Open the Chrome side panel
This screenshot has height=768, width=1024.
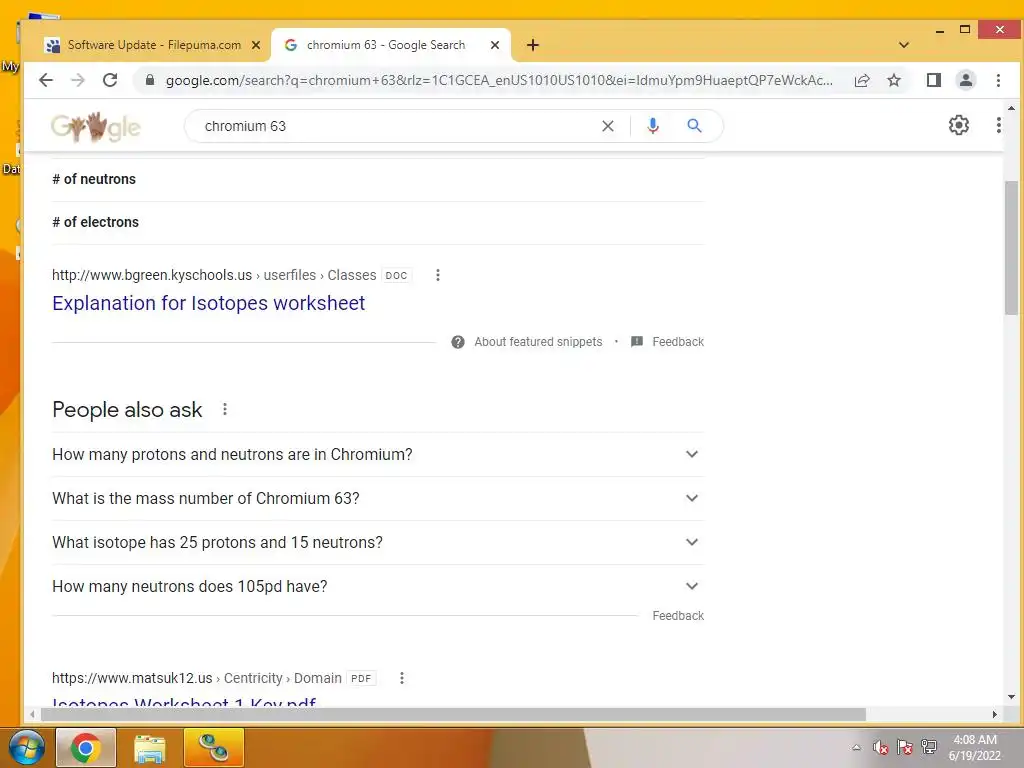coord(934,80)
